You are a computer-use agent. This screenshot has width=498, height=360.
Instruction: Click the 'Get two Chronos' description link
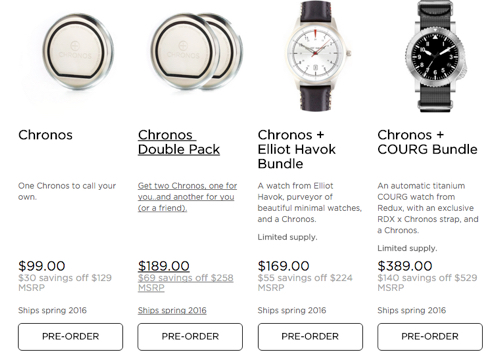coord(187,197)
